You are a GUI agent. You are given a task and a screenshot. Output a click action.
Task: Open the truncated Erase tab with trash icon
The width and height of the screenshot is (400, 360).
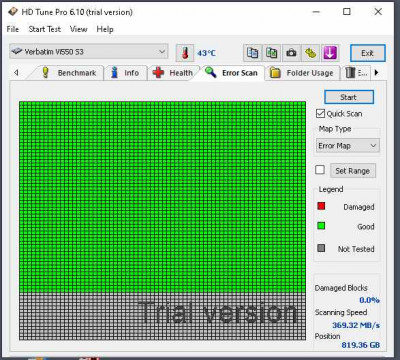[356, 73]
